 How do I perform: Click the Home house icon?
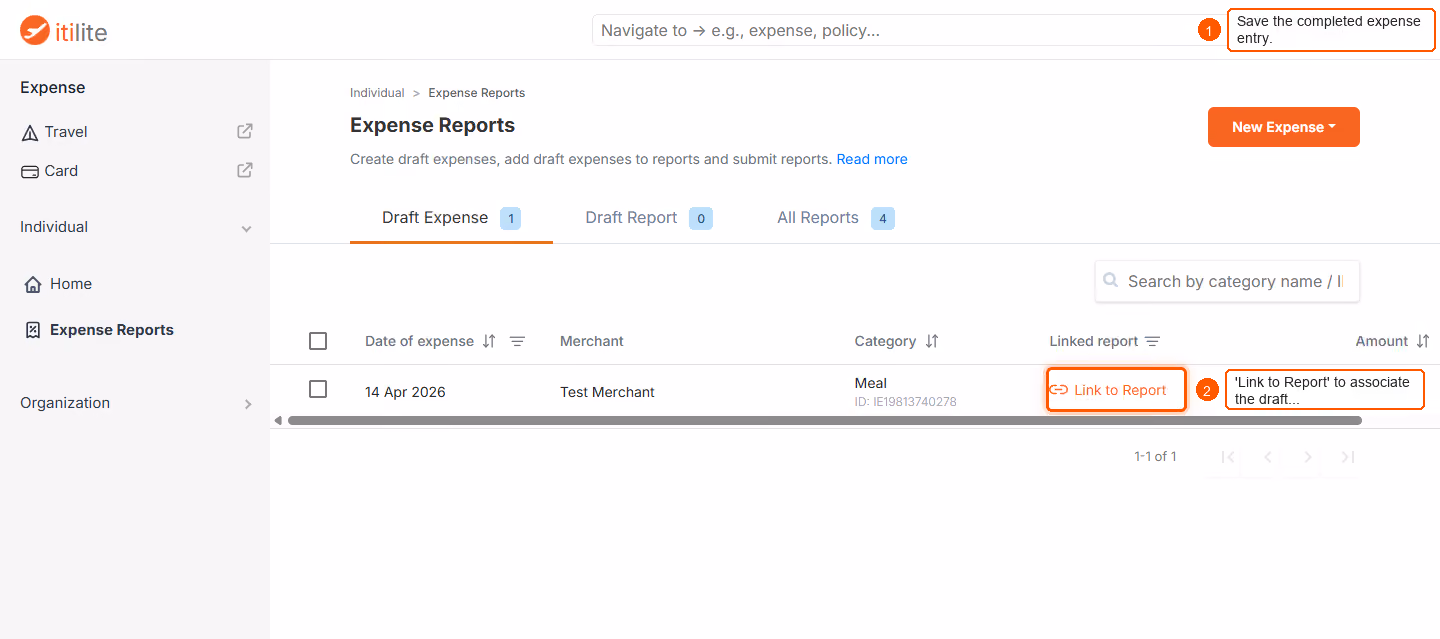coord(33,284)
